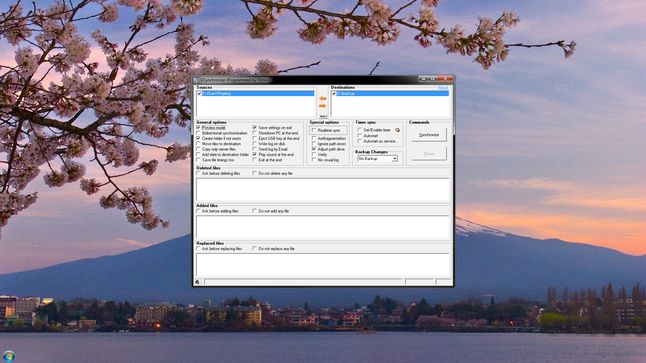
Task: Click inside the Deleted files list area
Action: tap(323, 190)
